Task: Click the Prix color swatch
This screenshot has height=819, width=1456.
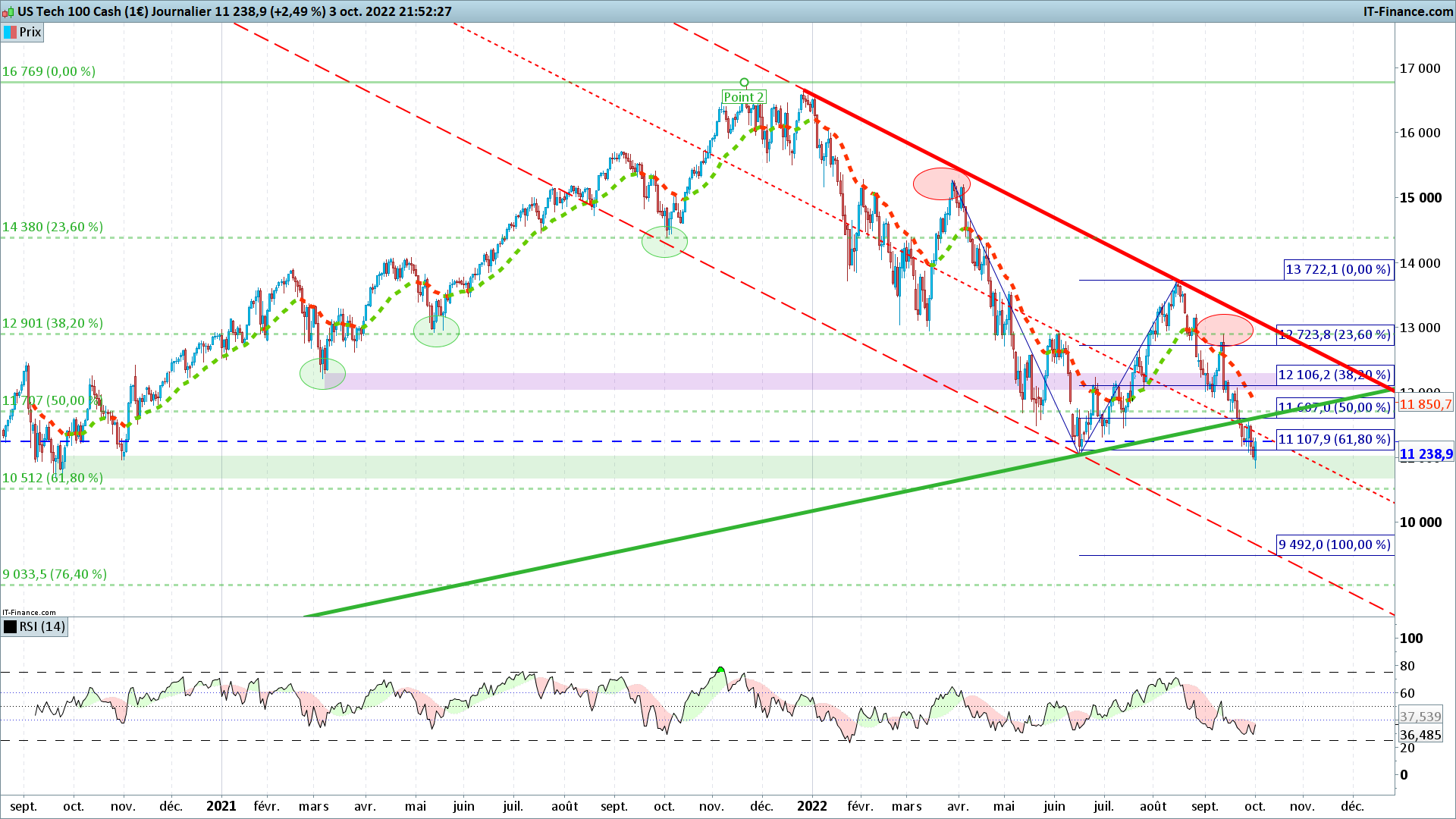Action: (10, 32)
